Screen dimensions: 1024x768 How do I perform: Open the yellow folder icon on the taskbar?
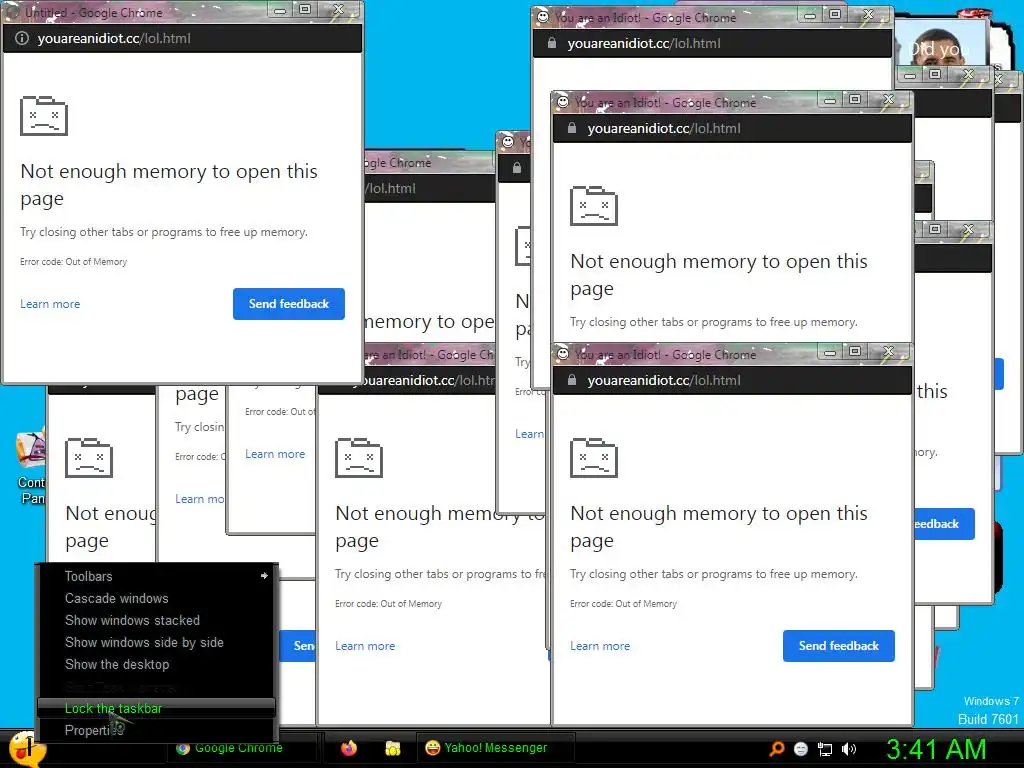click(x=392, y=748)
